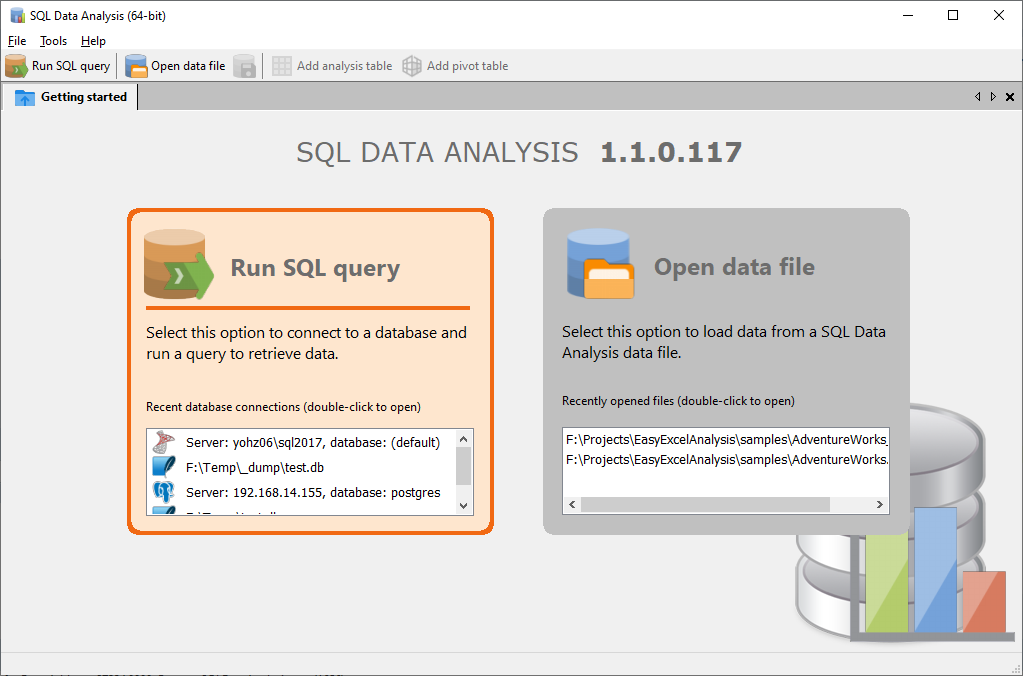Click the SQL Server icon beside the yohz06 connection

[x=166, y=440]
